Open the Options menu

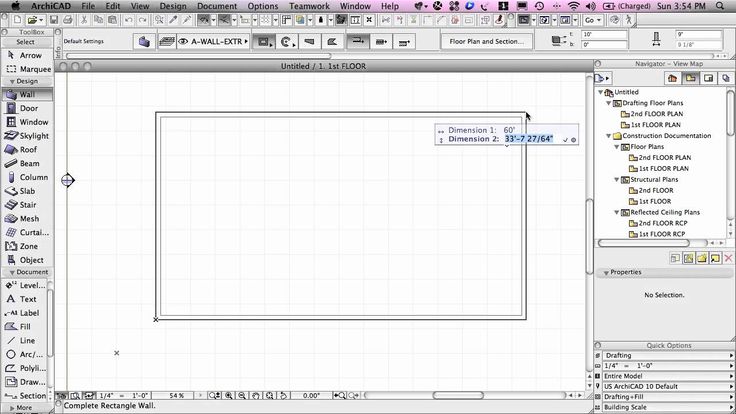point(263,6)
